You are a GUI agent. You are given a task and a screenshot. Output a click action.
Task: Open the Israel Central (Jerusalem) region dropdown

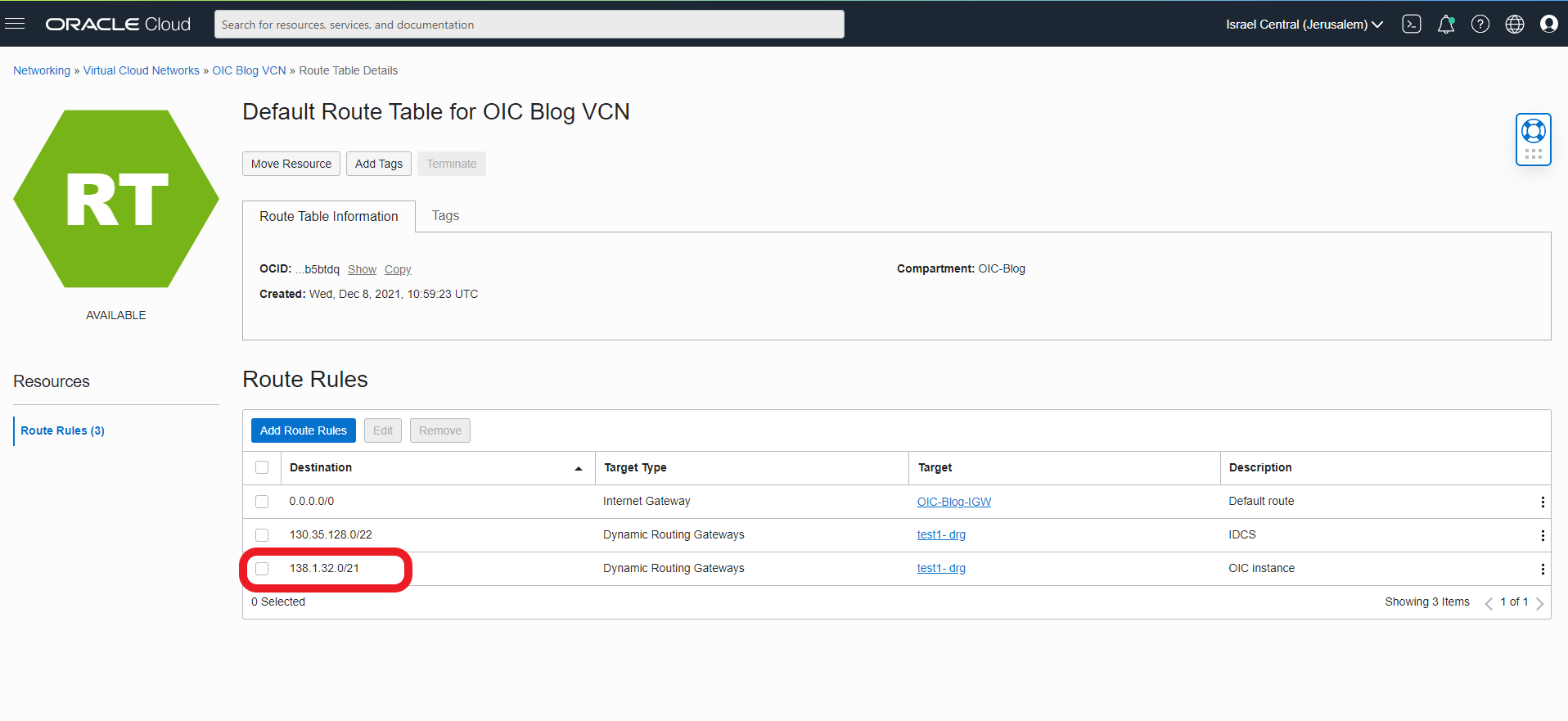(x=1304, y=25)
